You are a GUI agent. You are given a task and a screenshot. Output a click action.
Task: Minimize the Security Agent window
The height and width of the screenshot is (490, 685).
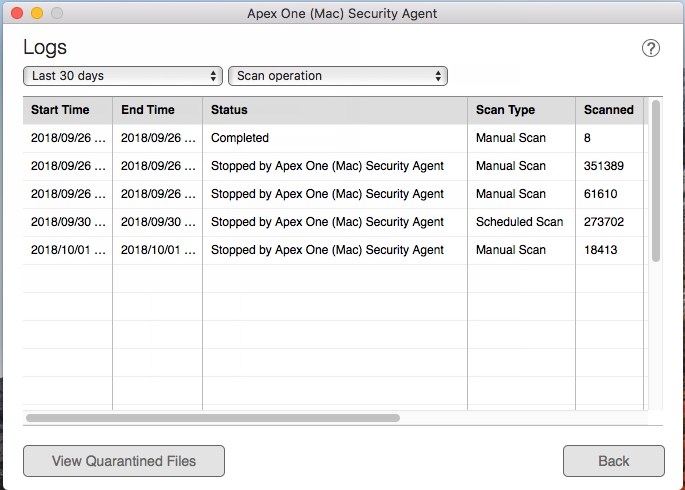click(37, 14)
